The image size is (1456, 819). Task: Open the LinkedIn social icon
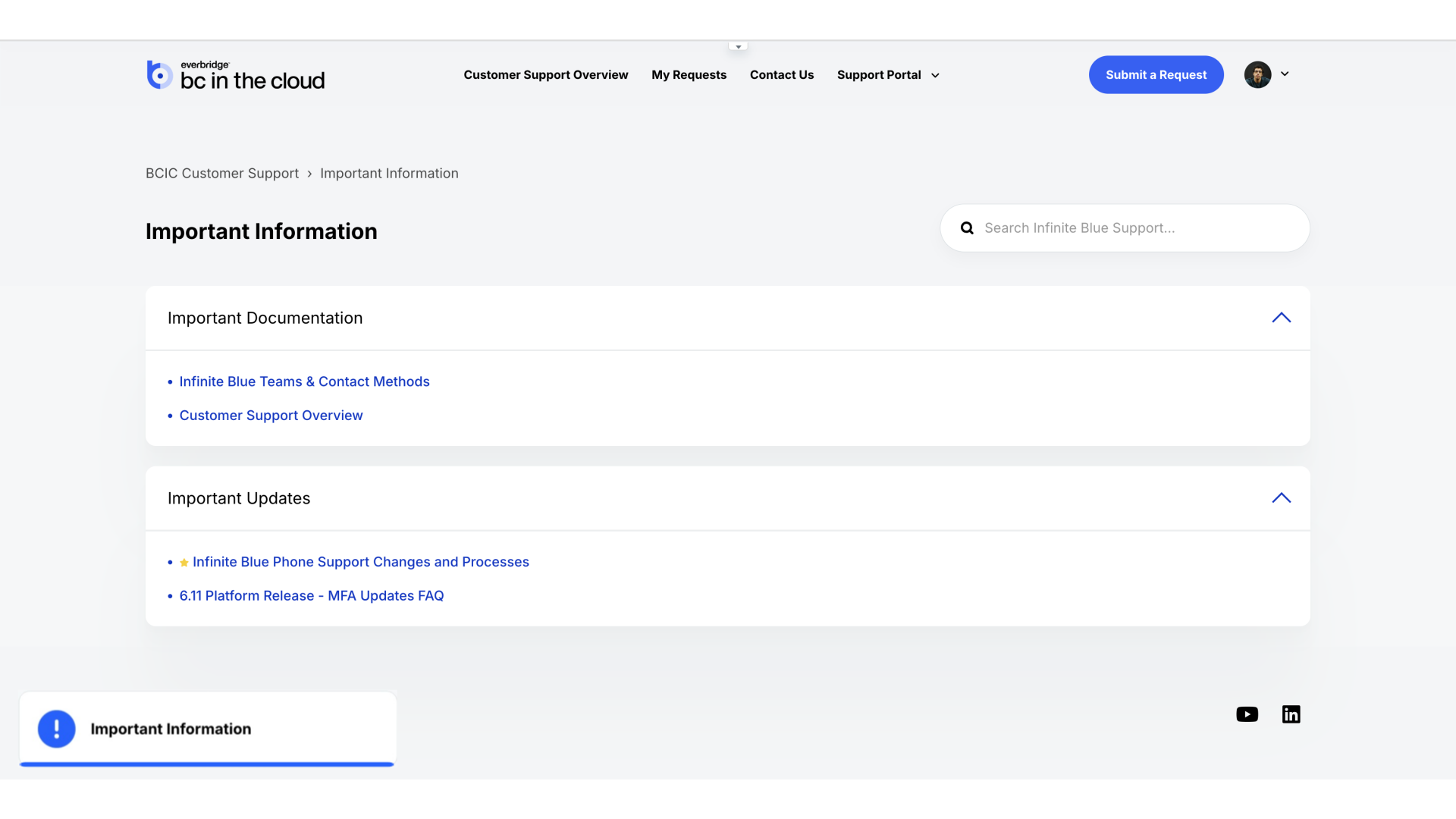tap(1291, 714)
